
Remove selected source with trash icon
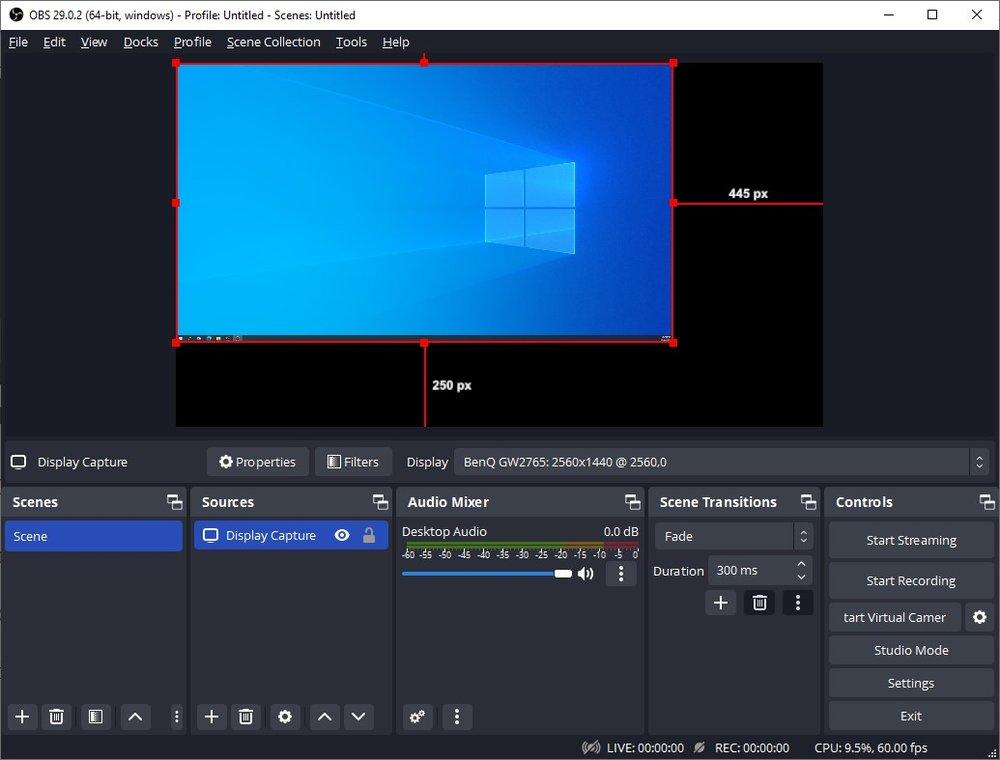[246, 717]
